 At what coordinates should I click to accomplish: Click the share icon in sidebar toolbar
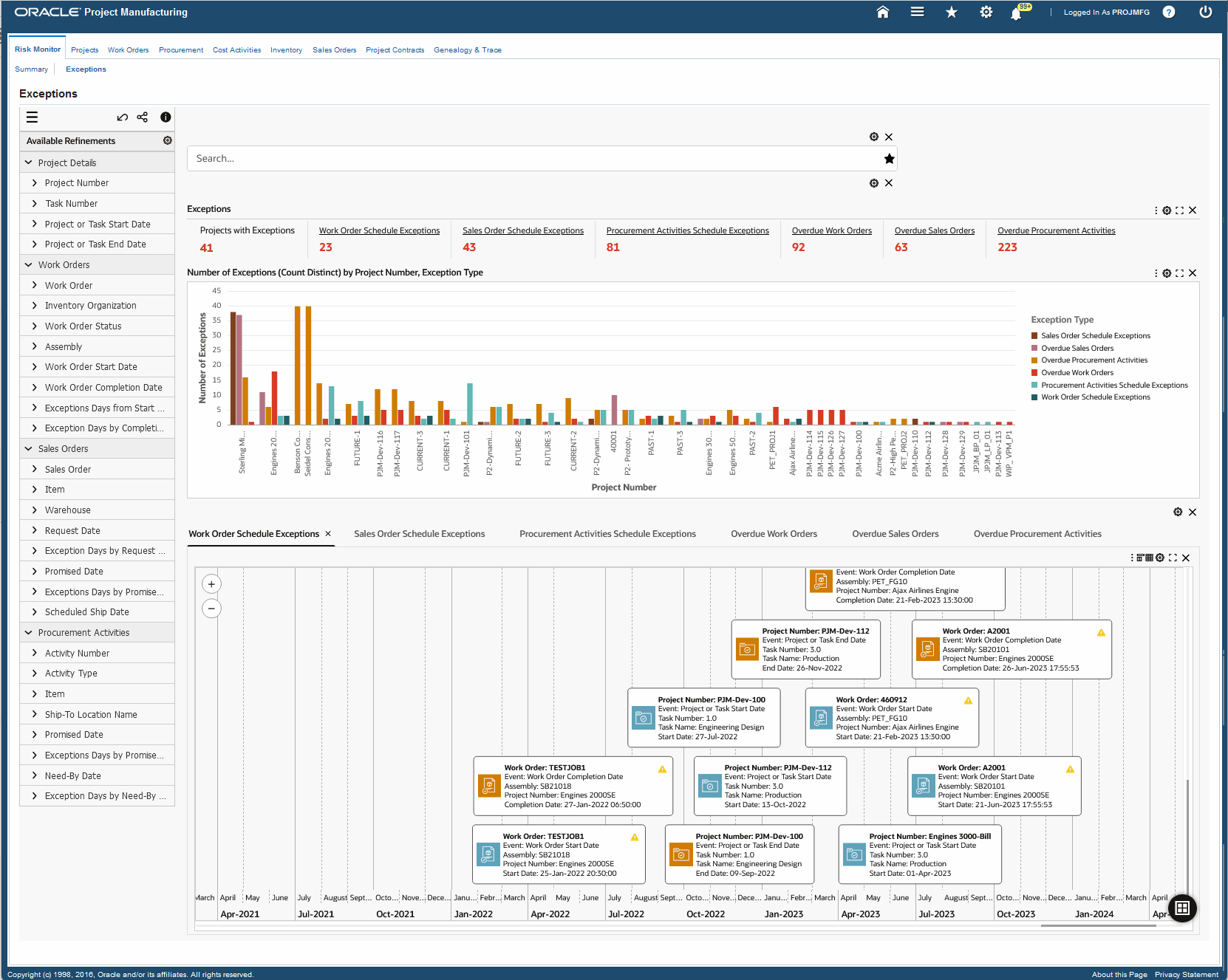143,117
